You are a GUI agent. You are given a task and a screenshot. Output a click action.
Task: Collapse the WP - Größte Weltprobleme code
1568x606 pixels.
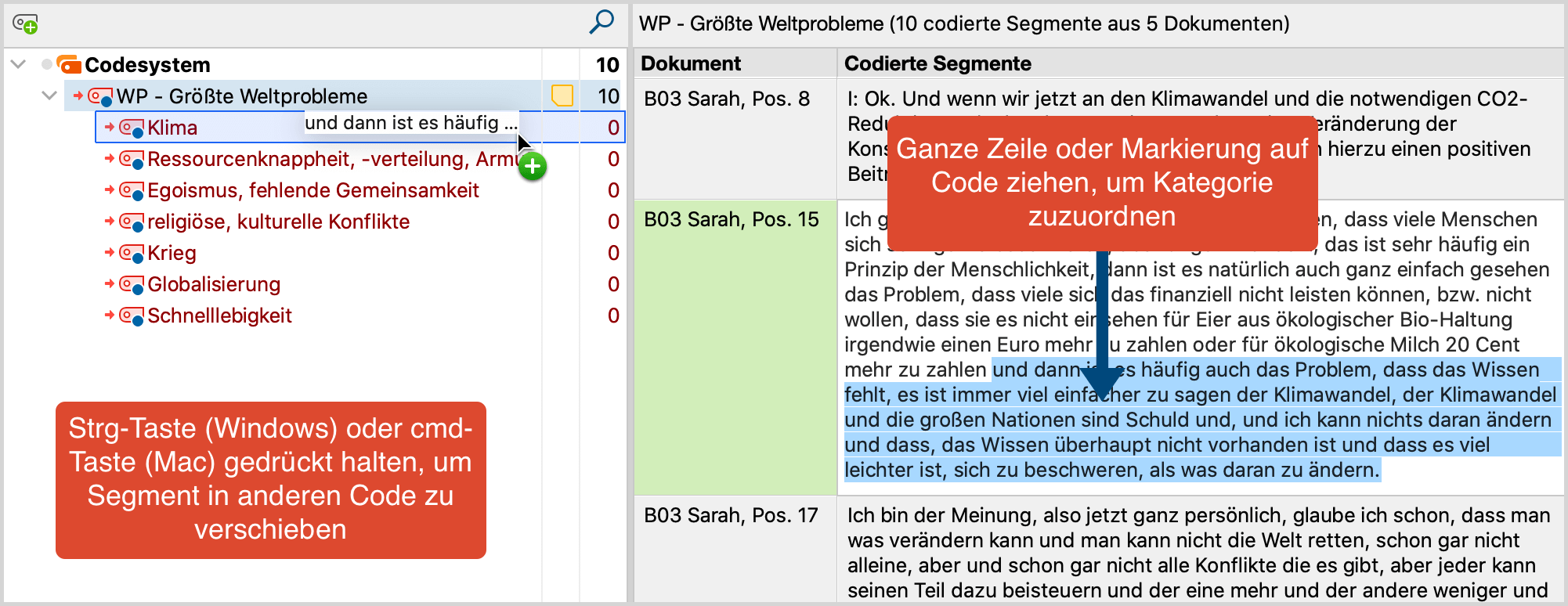click(x=49, y=96)
